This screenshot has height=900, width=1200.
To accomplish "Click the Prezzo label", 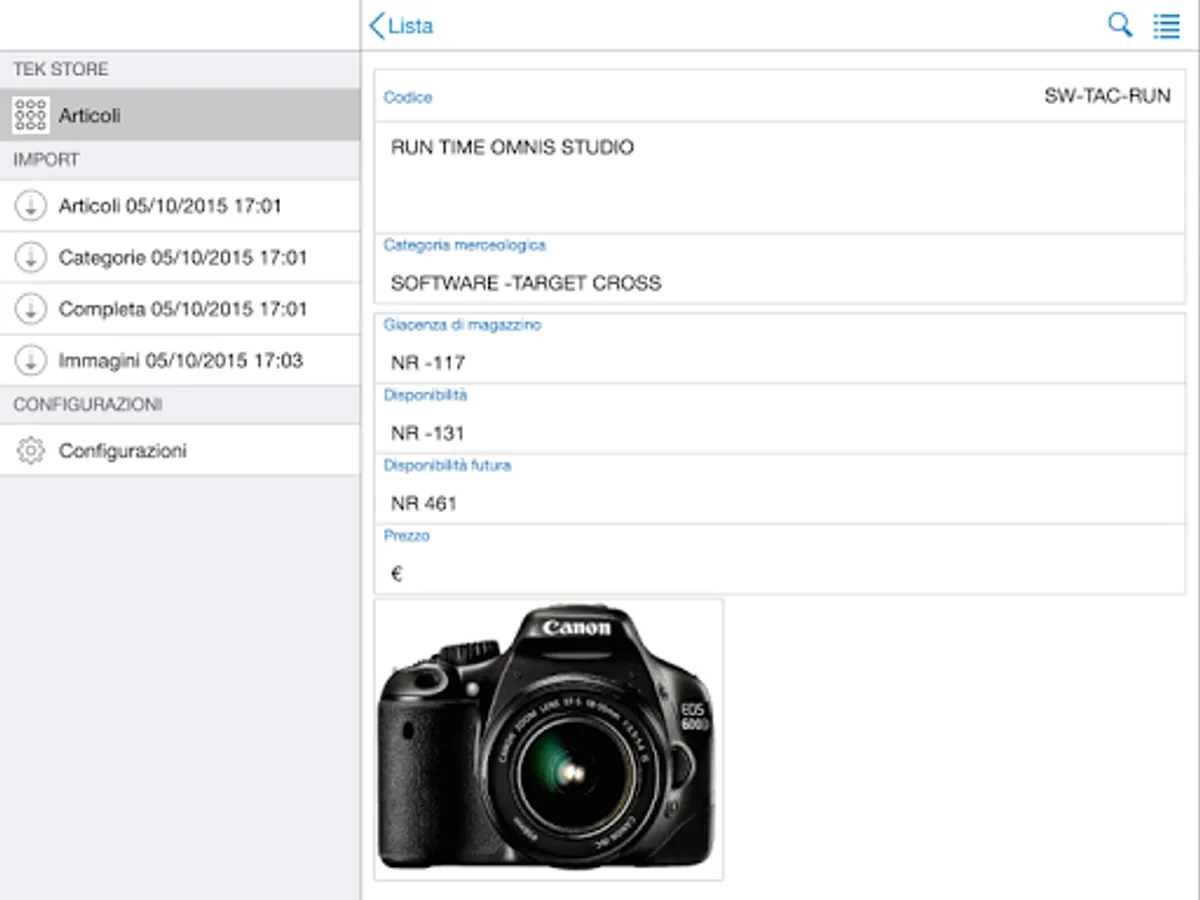I will click(x=407, y=536).
